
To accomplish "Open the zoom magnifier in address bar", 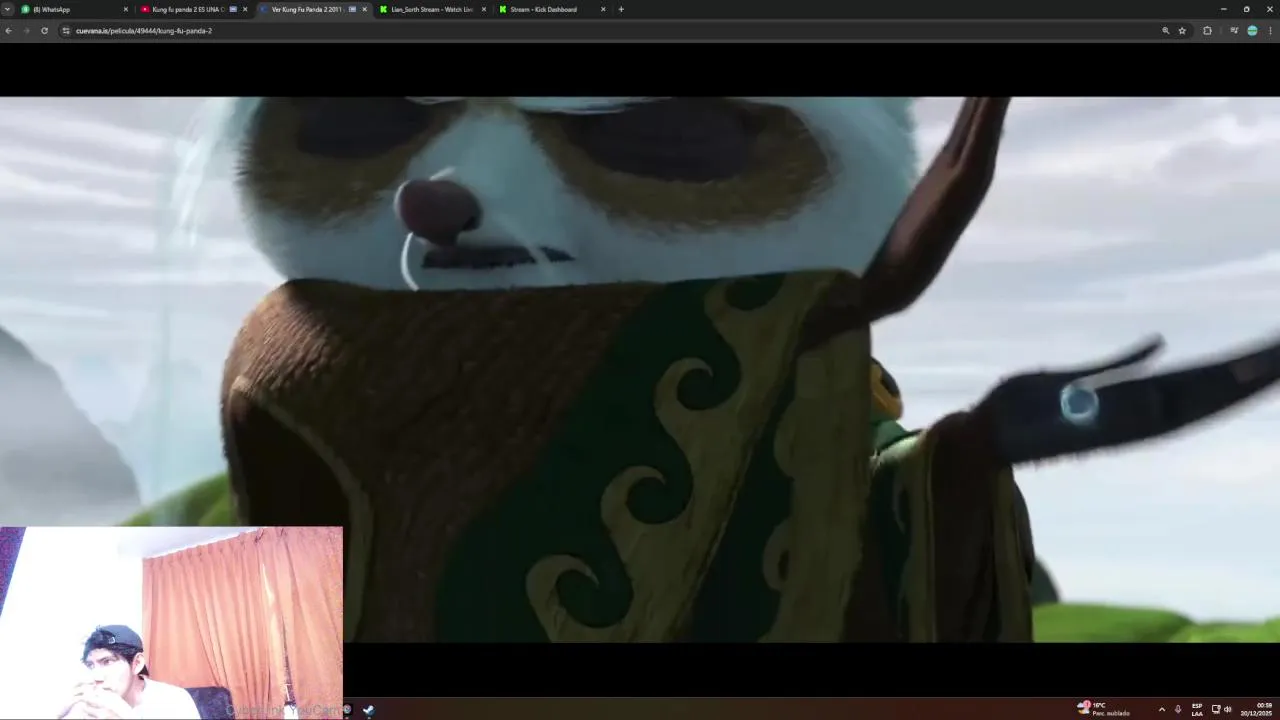I will (1166, 31).
